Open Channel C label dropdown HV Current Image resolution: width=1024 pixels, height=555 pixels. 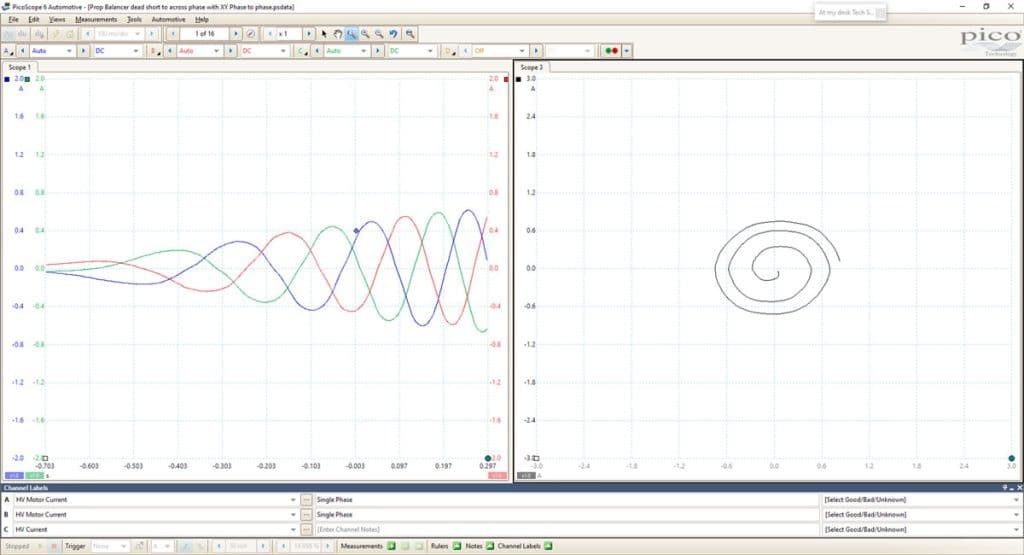(x=156, y=530)
